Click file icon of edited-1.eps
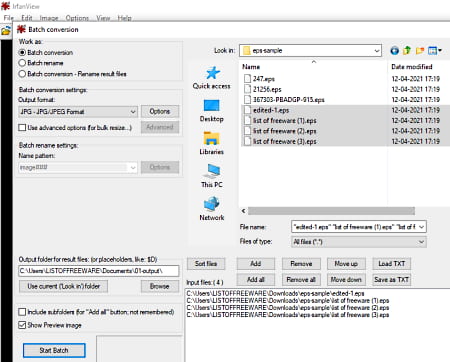Screen dimensions: 450x362 (247, 110)
